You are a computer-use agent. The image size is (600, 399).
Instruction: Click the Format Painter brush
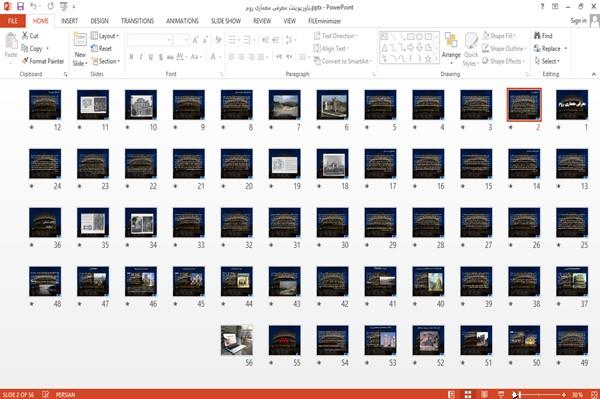pyautogui.click(x=25, y=61)
